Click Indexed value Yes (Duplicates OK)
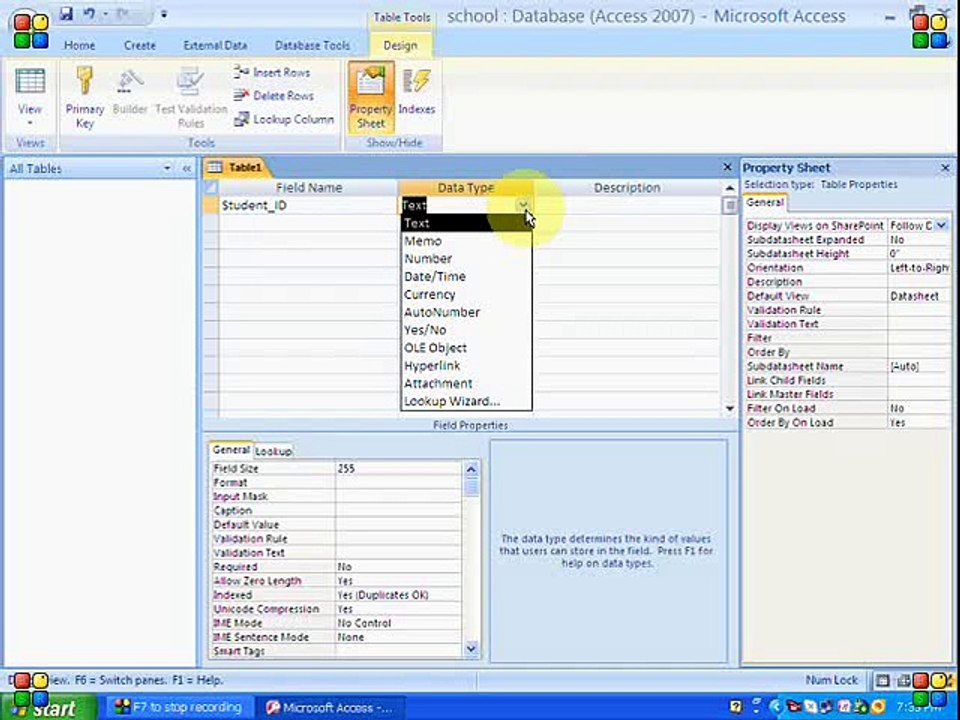The width and height of the screenshot is (960, 720). tap(398, 595)
